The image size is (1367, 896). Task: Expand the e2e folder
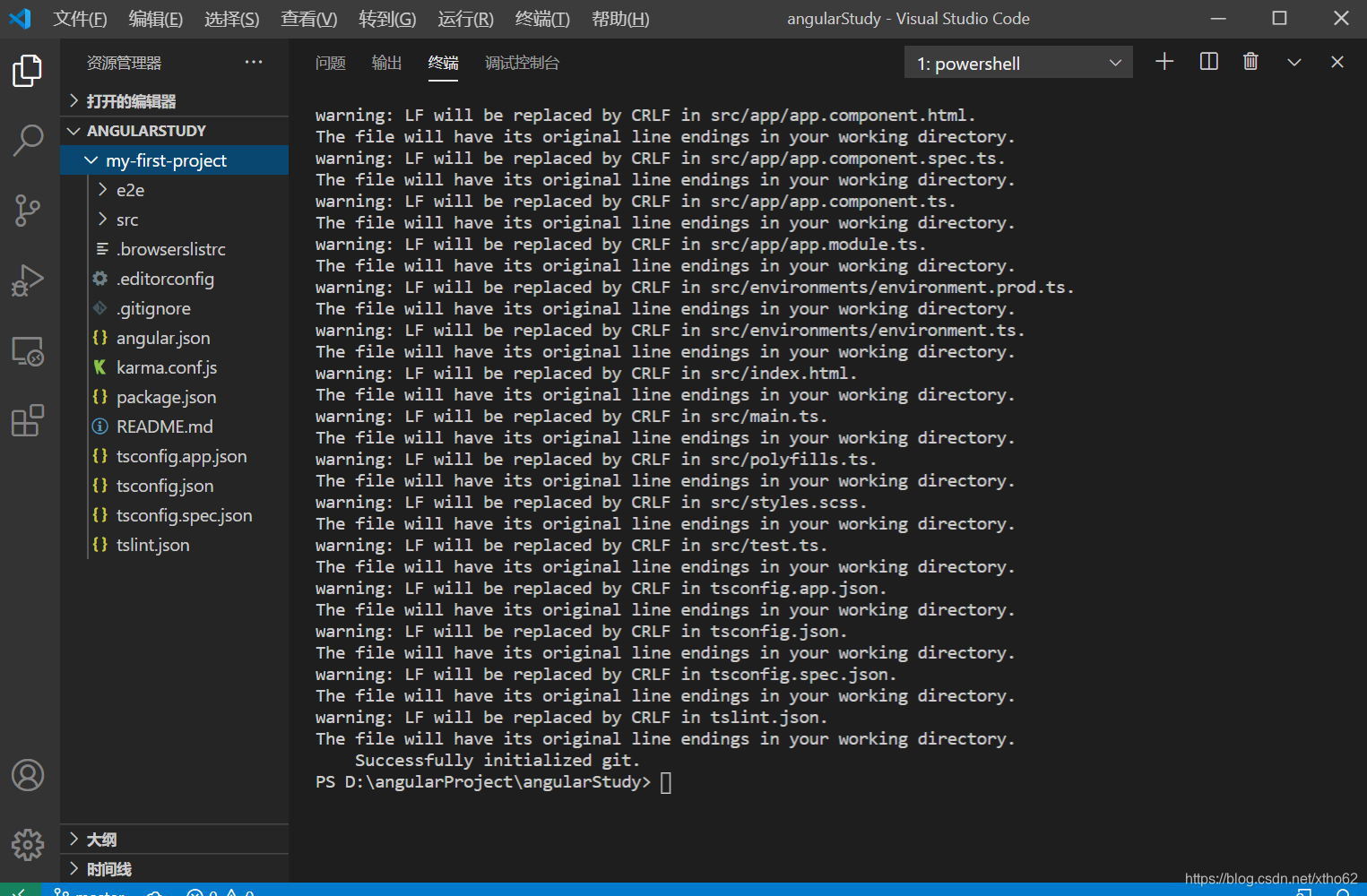[x=174, y=190]
